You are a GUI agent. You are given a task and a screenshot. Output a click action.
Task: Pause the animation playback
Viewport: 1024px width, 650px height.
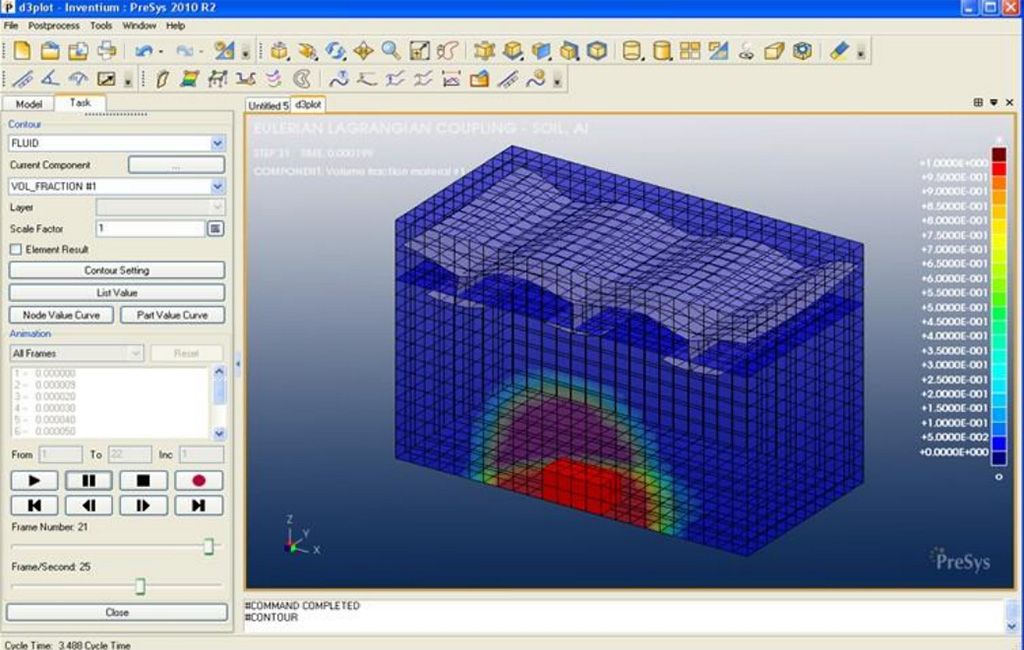[89, 481]
